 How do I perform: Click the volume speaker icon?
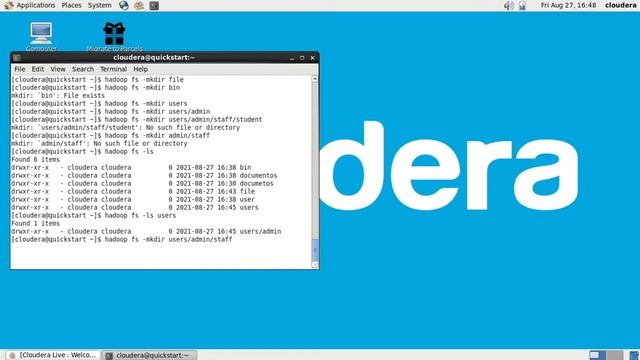coord(509,5)
